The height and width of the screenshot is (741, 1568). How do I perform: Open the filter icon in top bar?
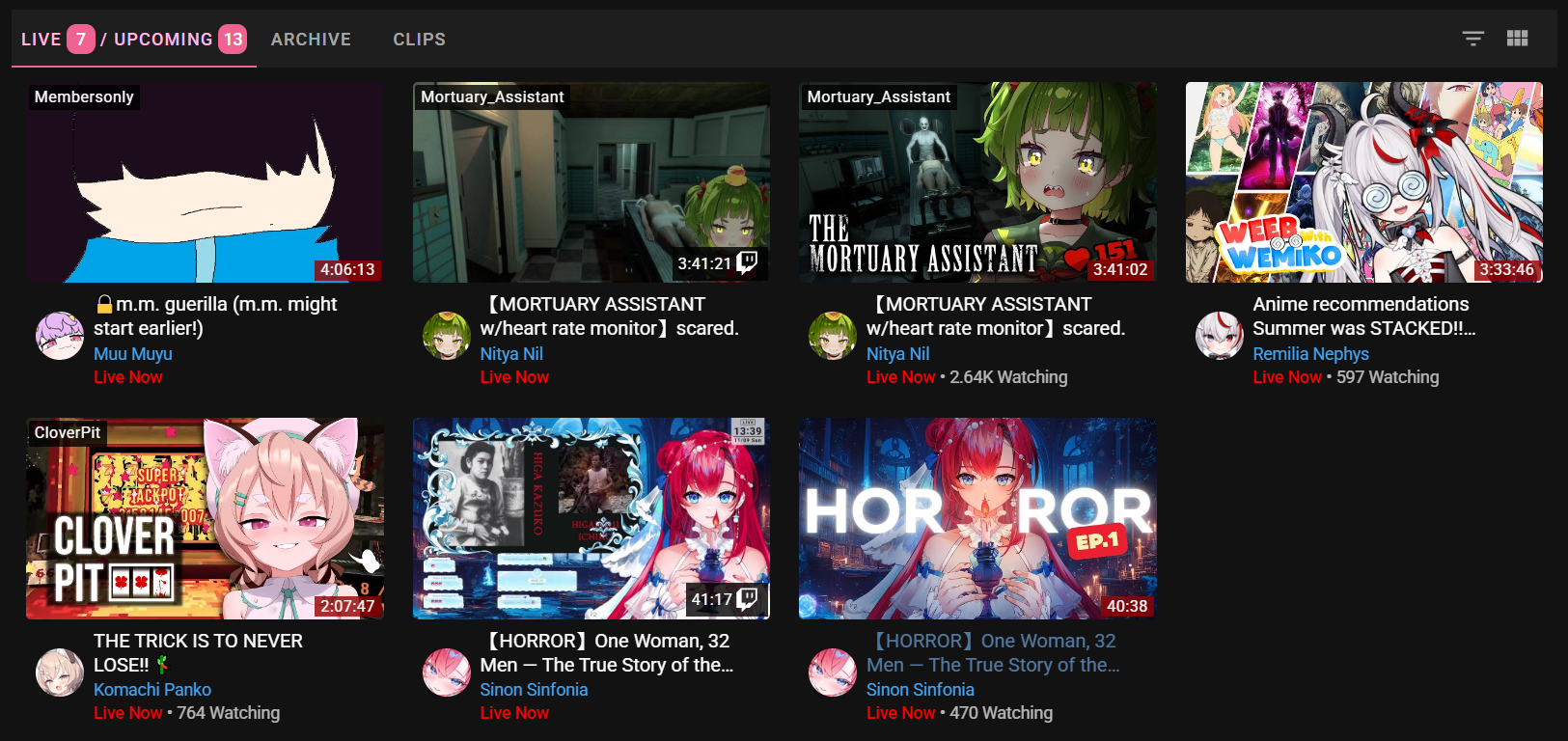click(1472, 39)
